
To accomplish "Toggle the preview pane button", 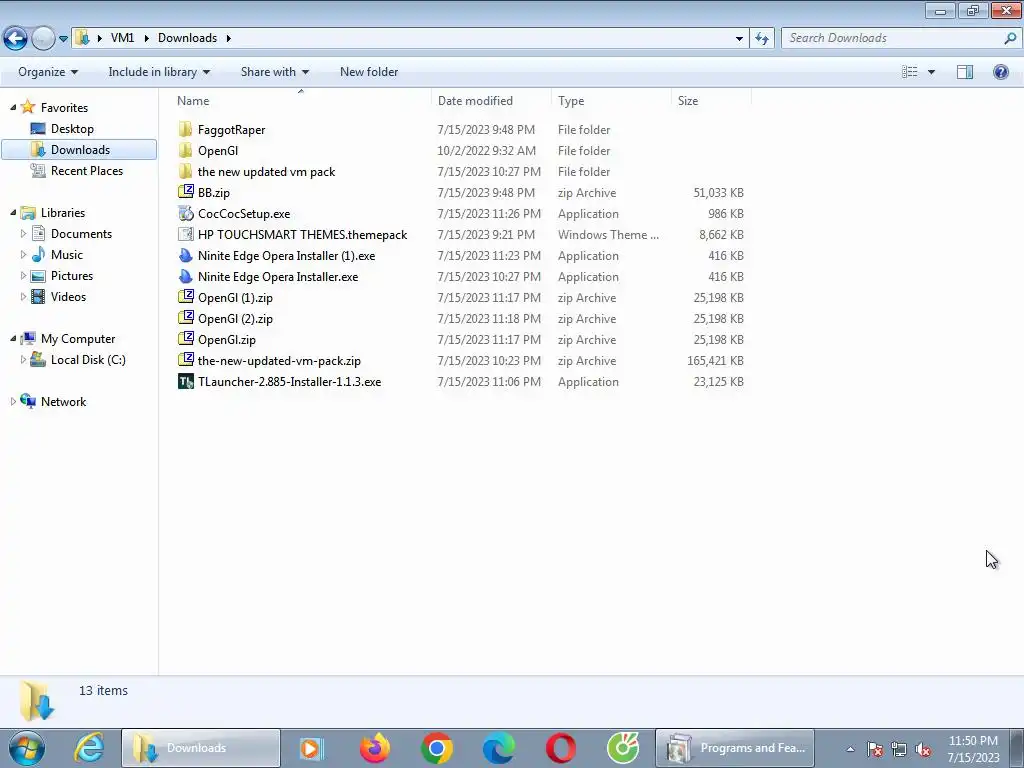I will point(965,72).
